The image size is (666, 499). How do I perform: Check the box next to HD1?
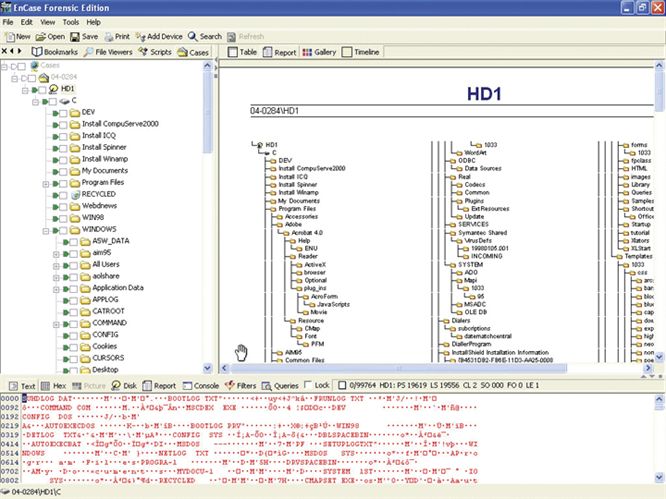(42, 90)
